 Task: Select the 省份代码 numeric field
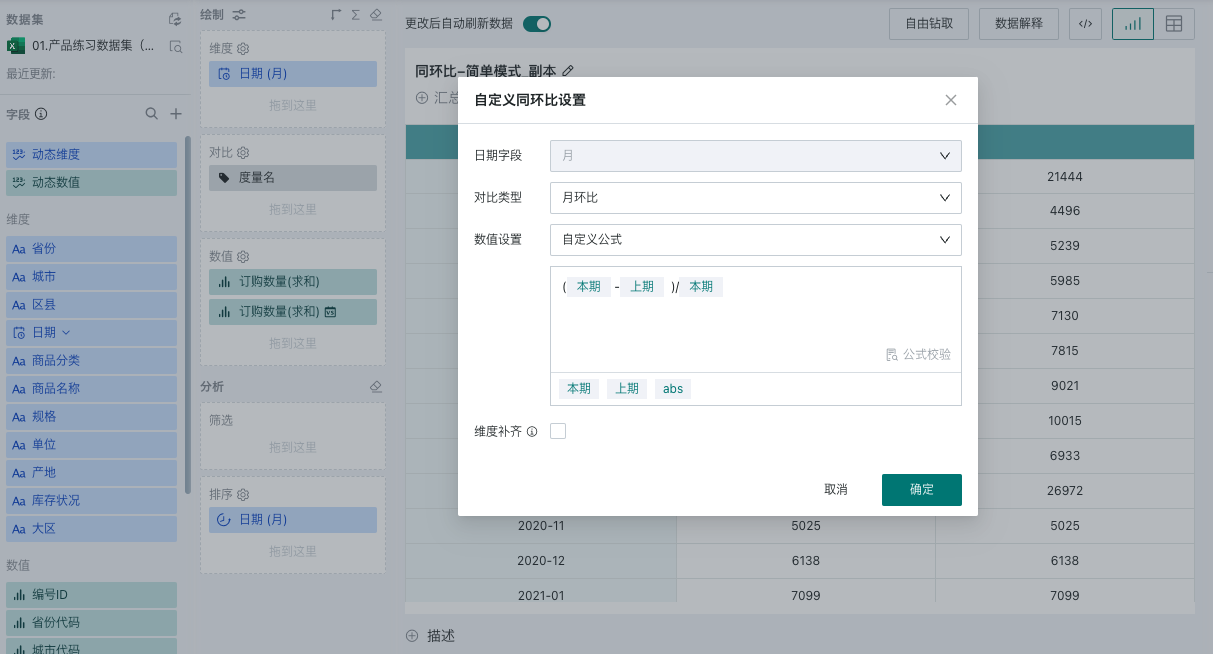91,623
